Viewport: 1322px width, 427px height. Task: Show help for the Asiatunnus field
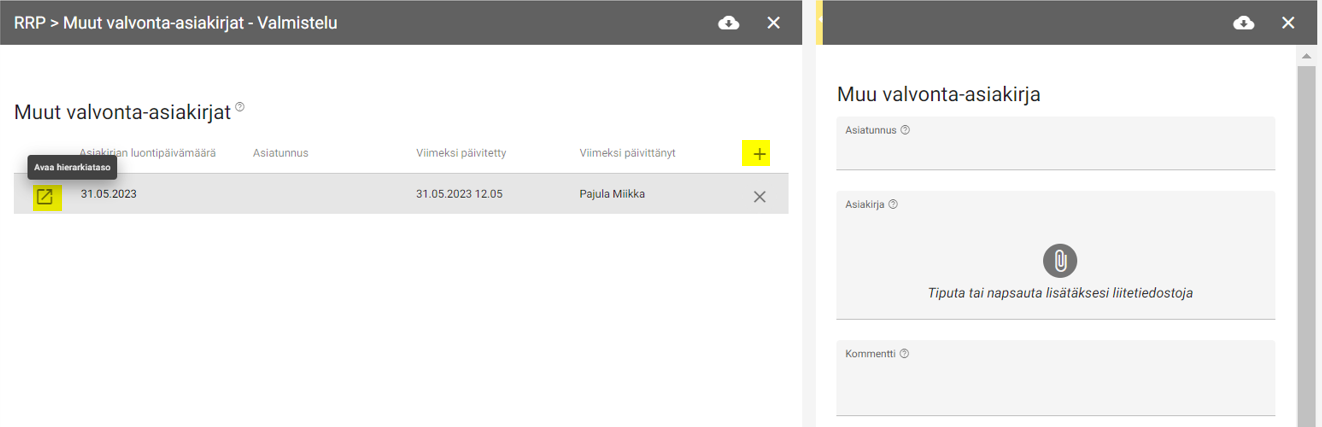tap(905, 130)
